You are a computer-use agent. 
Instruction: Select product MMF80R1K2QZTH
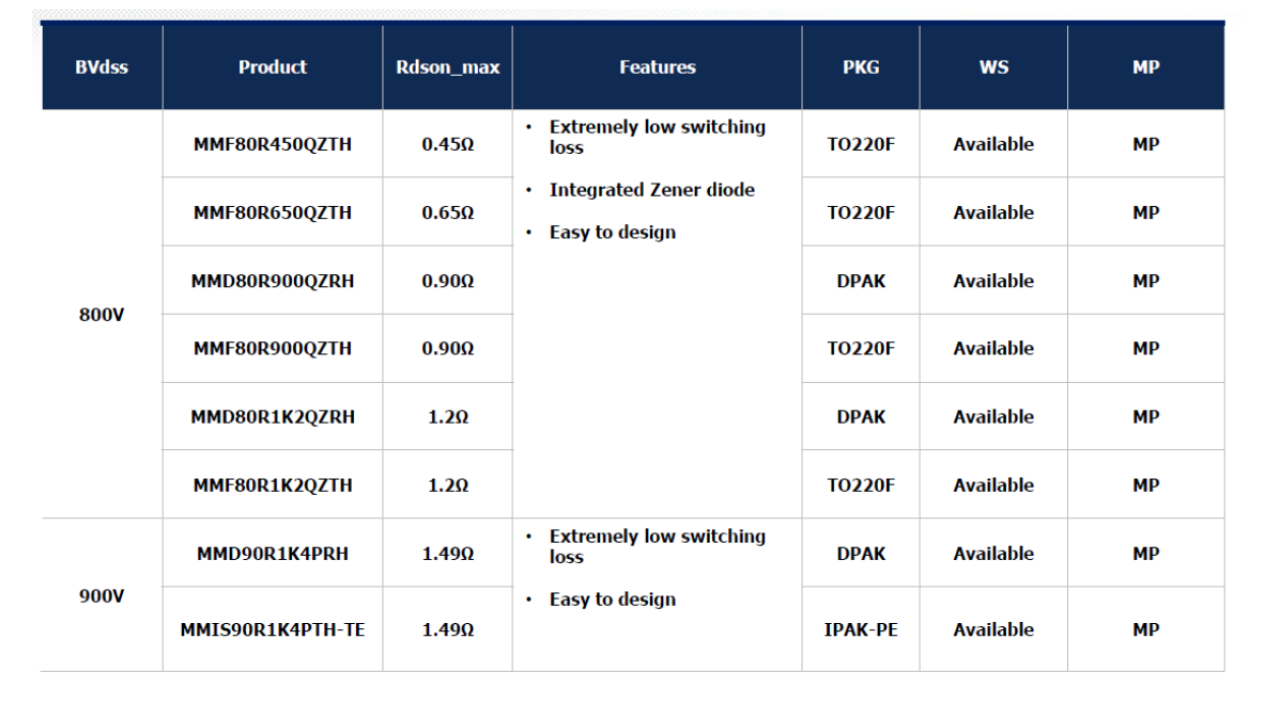coord(272,485)
